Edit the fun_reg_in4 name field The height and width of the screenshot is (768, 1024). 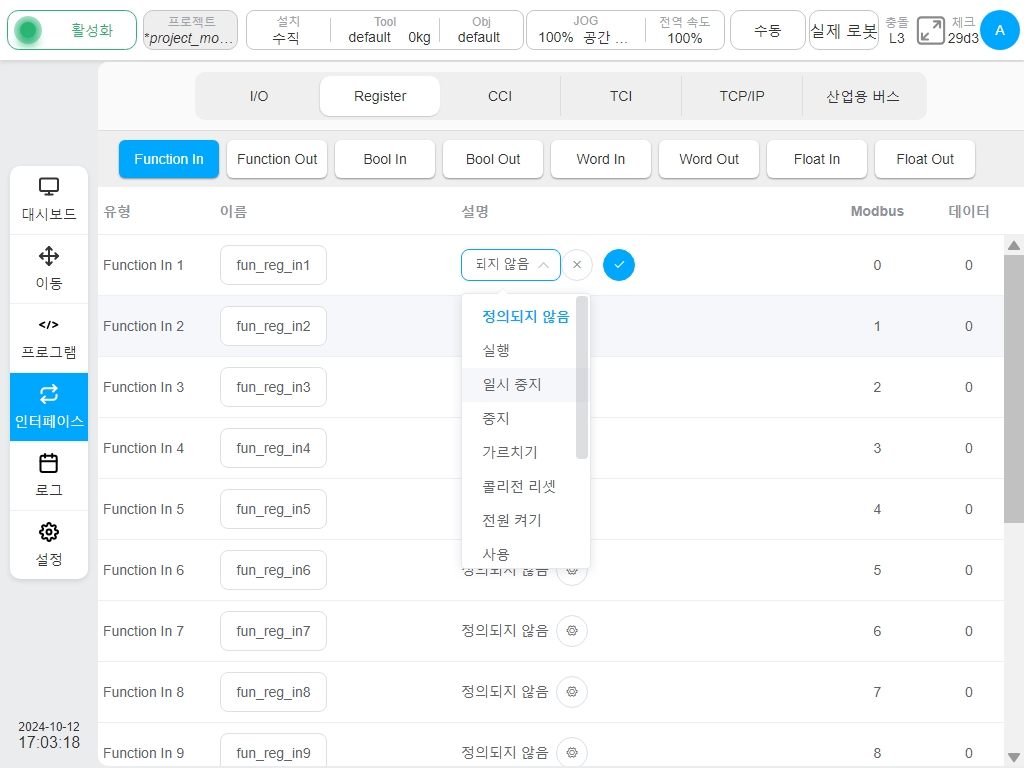tap(273, 448)
